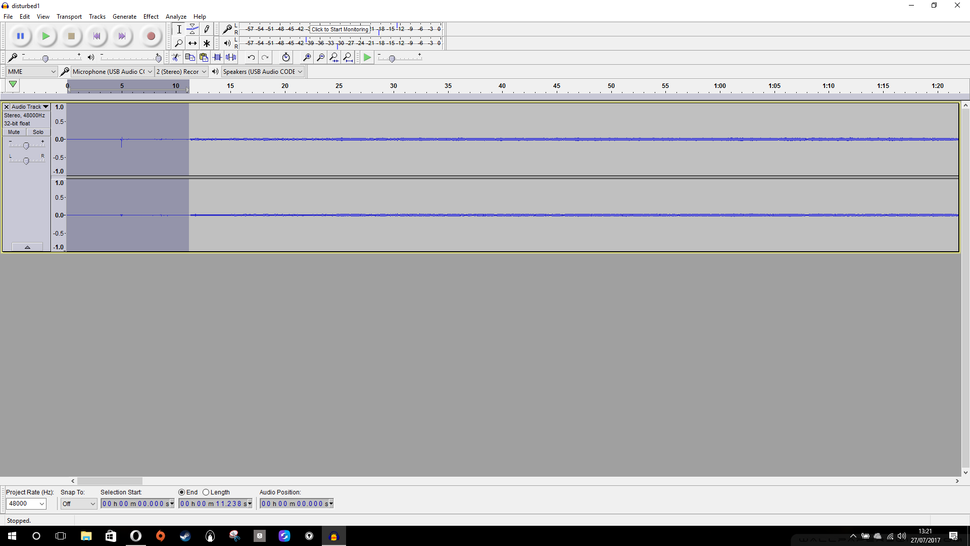Select the Zoom (magnifier) tool

[178, 43]
